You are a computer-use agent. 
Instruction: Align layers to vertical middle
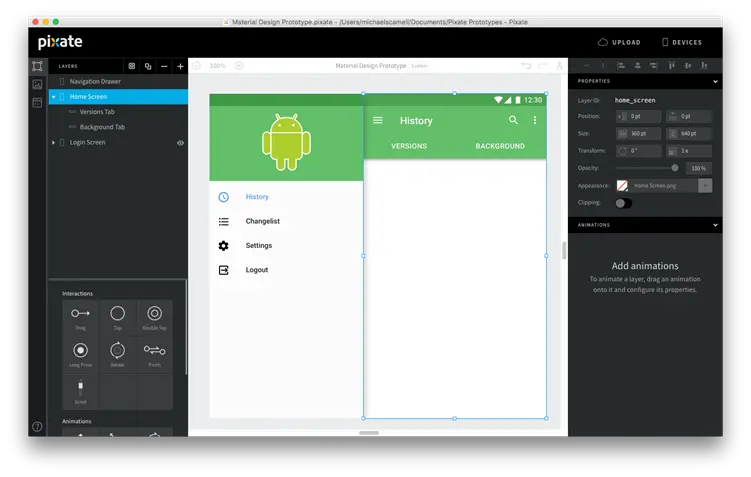(688, 66)
